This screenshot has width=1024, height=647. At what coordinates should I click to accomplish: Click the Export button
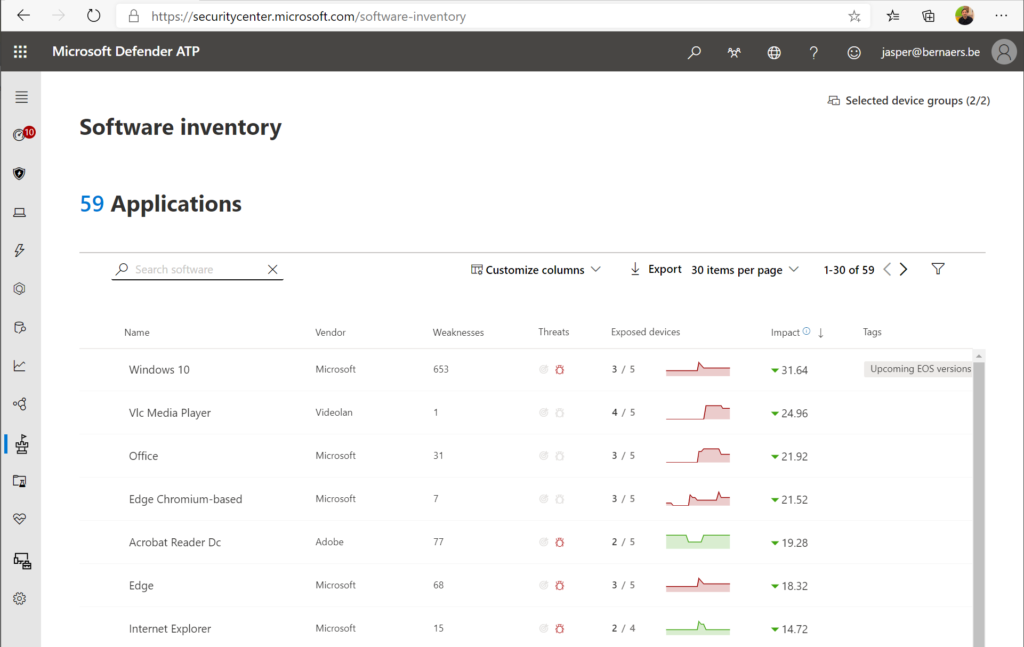656,269
